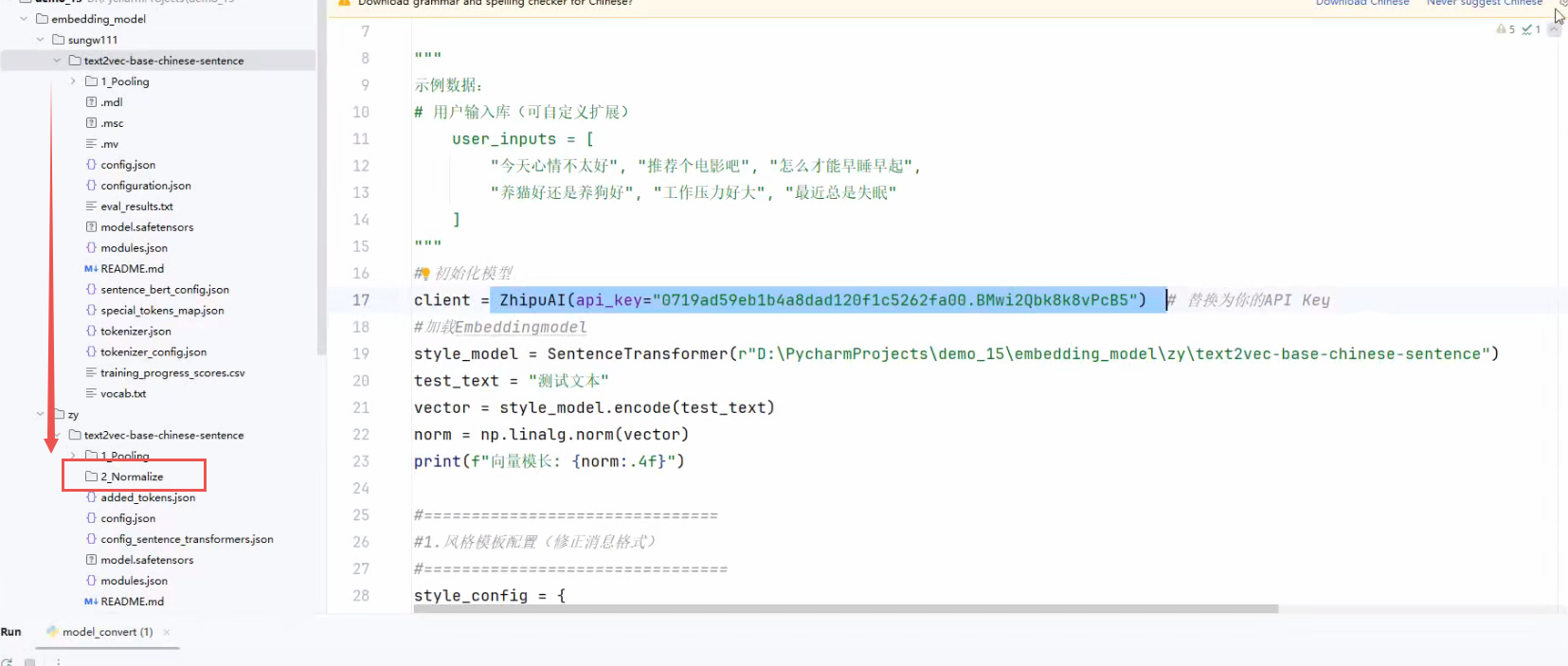
Task: Click the README.md markdown icon under sungw111
Action: [x=91, y=269]
